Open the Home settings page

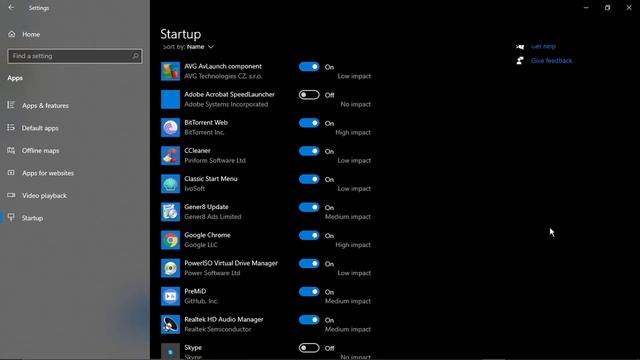click(31, 34)
